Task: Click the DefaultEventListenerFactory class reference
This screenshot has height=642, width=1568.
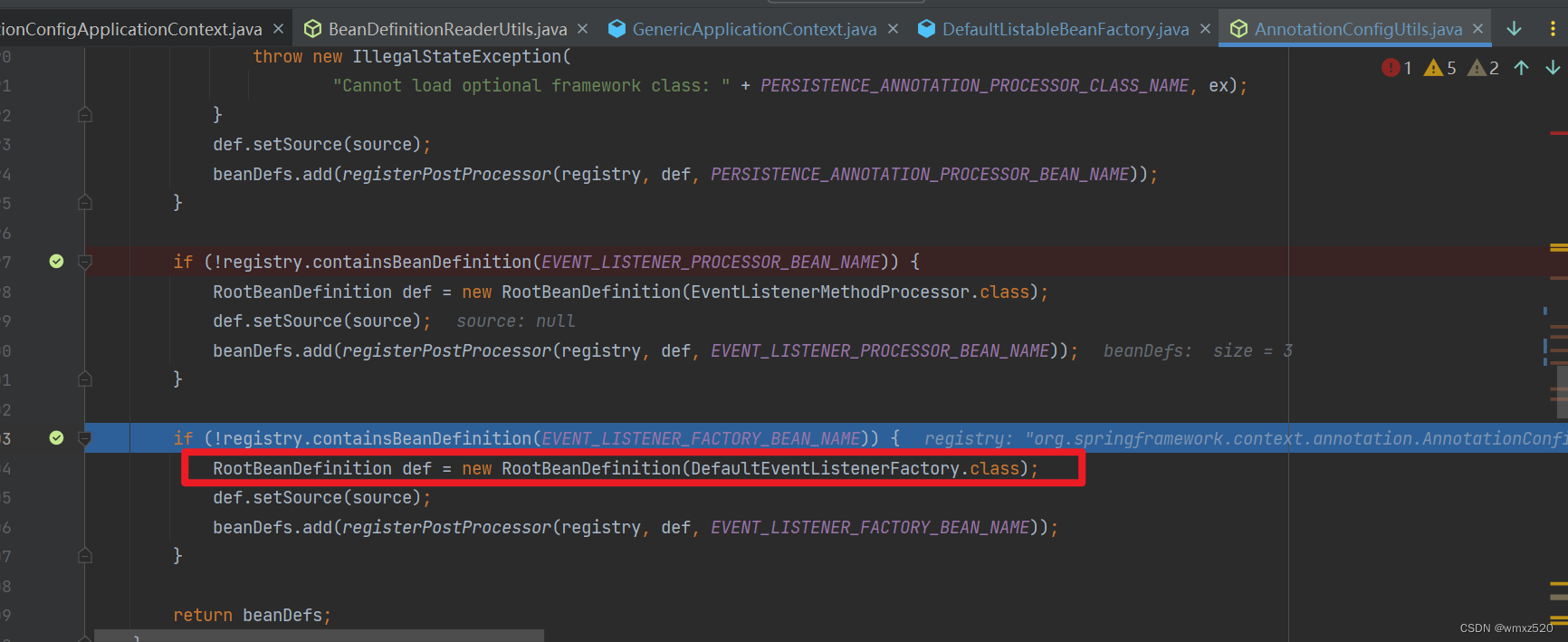Action: click(825, 468)
